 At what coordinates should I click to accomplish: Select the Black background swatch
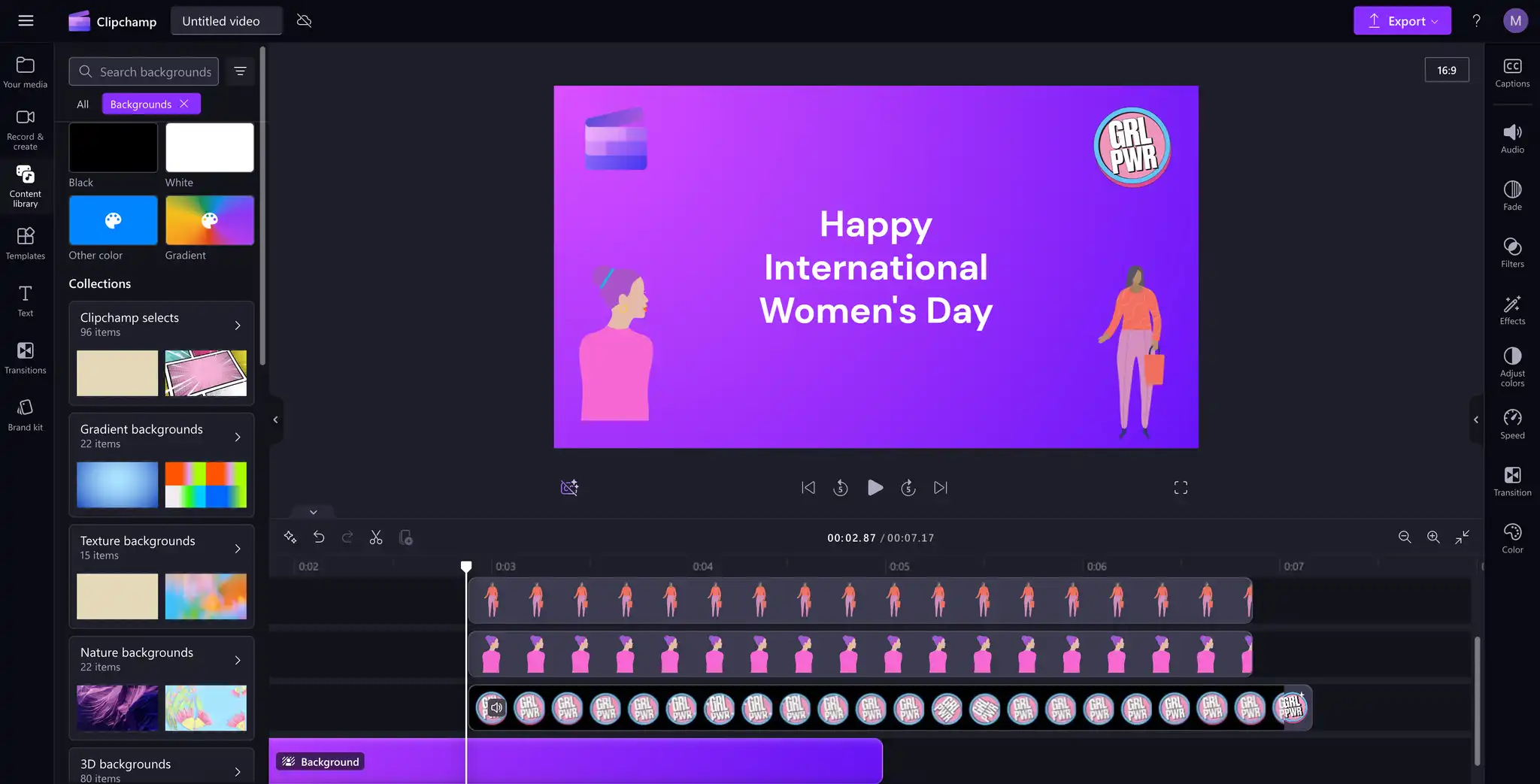114,147
